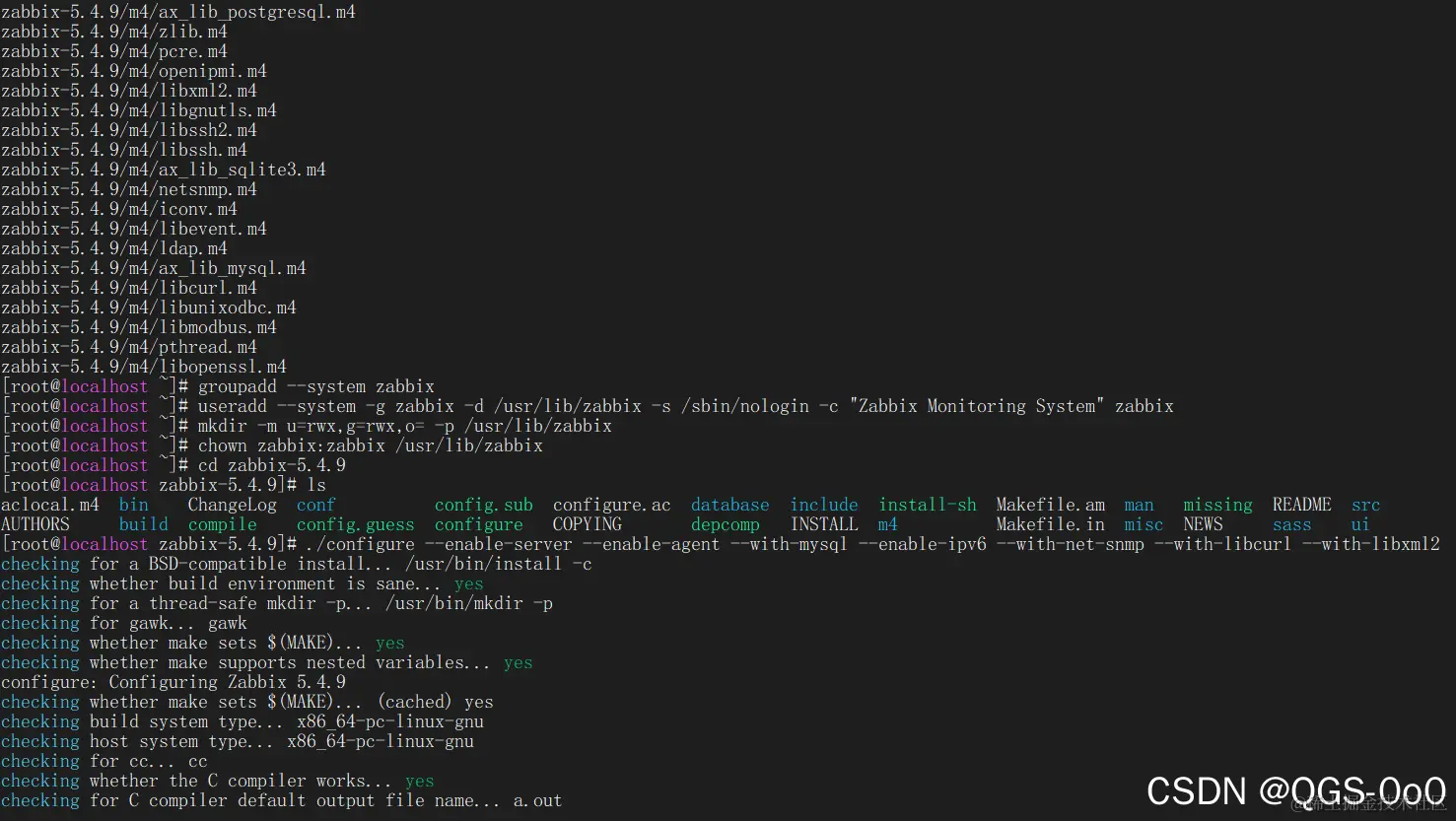1456x821 pixels.
Task: Click the line zabbix-5.4.9/m4/libcurl.m4
Action: click(x=129, y=288)
